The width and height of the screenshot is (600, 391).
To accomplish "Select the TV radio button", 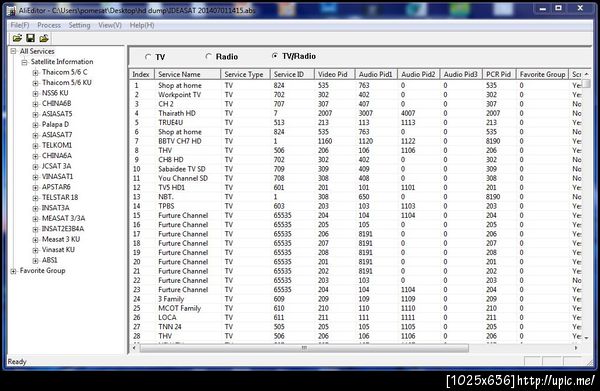I will (x=148, y=57).
